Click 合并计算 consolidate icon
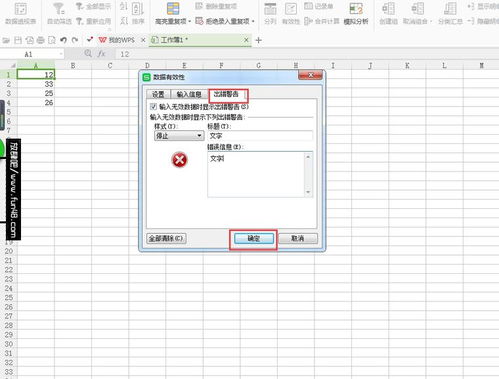Viewport: 499px width, 379px height. click(308, 21)
